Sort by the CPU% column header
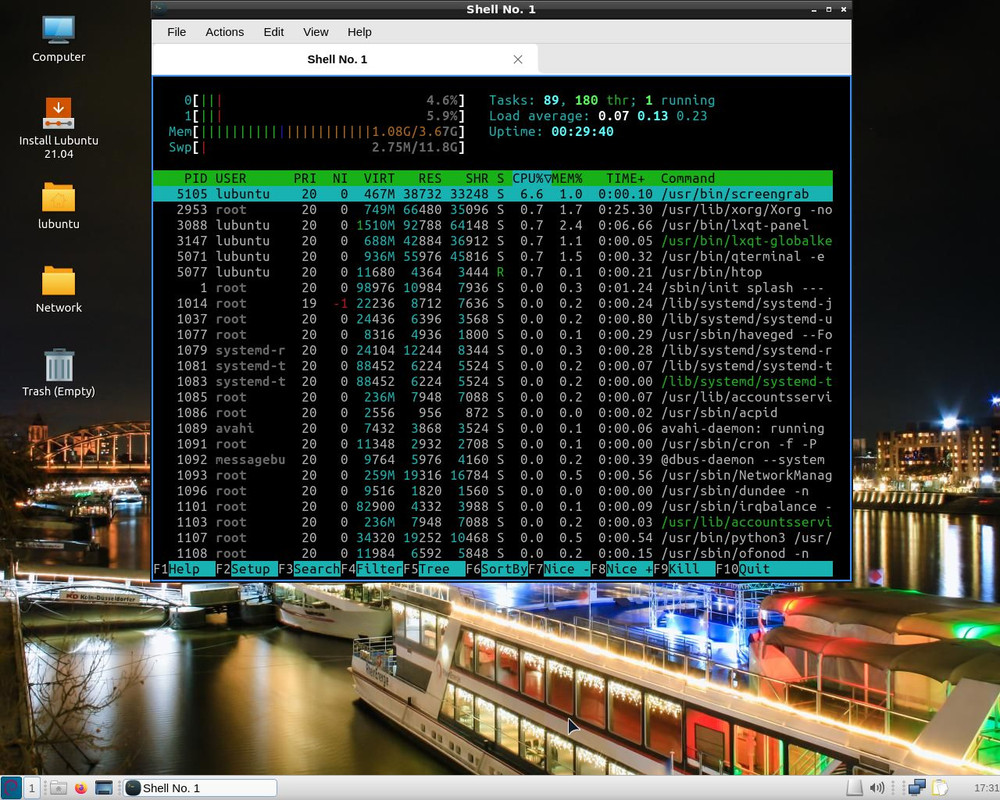The width and height of the screenshot is (1000, 800). pos(532,179)
